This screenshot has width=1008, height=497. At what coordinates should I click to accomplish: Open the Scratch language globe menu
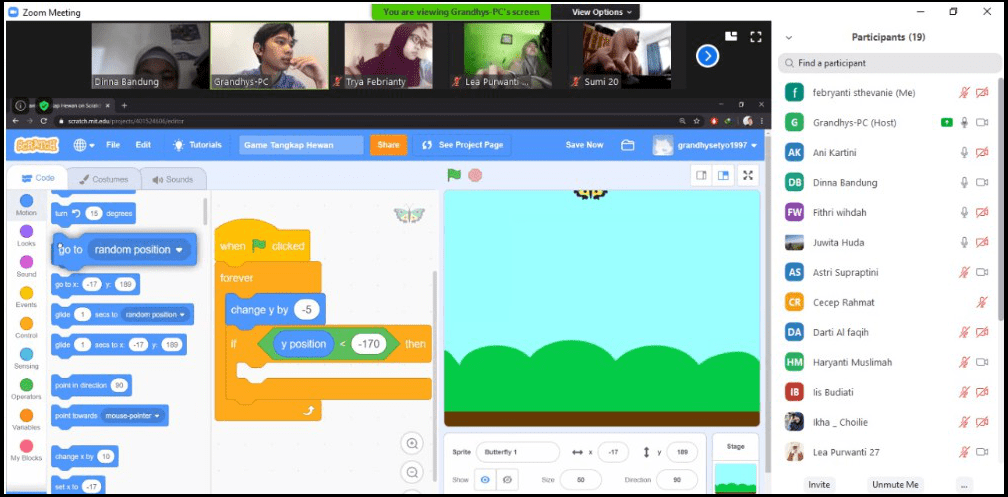point(84,145)
